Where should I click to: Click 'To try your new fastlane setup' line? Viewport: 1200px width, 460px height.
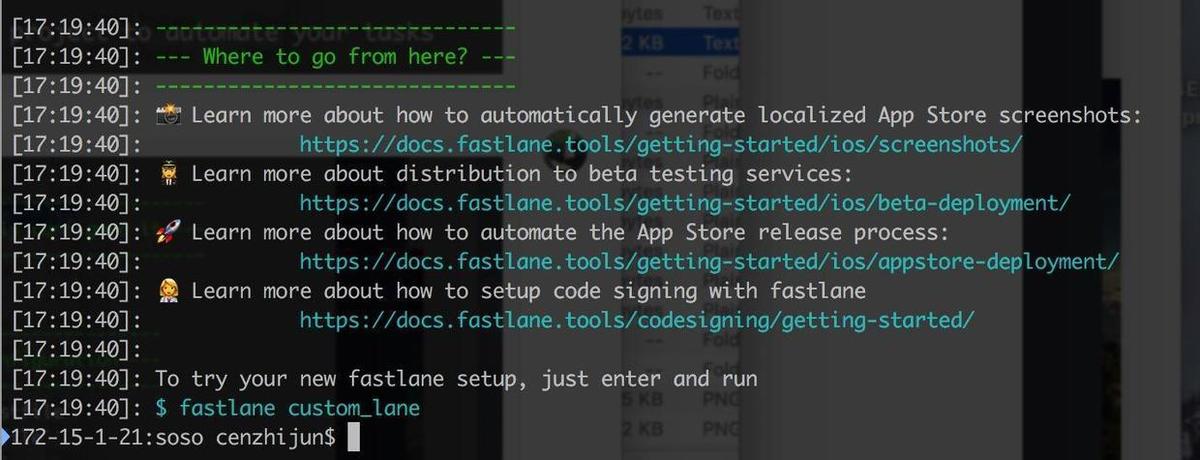tap(456, 379)
